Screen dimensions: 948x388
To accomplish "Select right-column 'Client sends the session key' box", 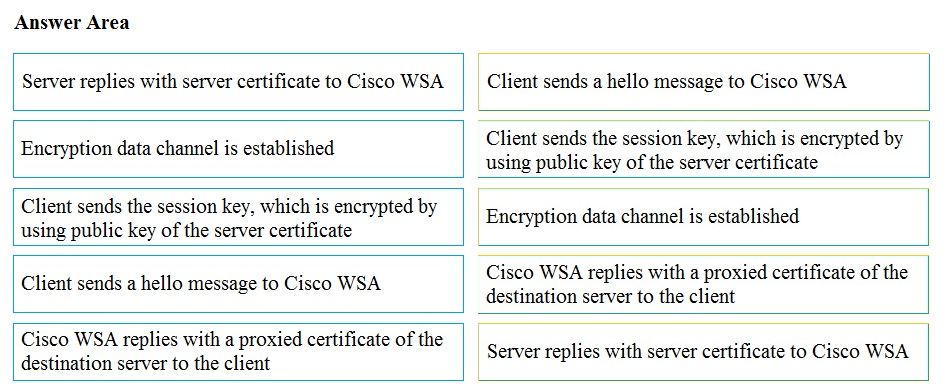I will click(x=704, y=149).
